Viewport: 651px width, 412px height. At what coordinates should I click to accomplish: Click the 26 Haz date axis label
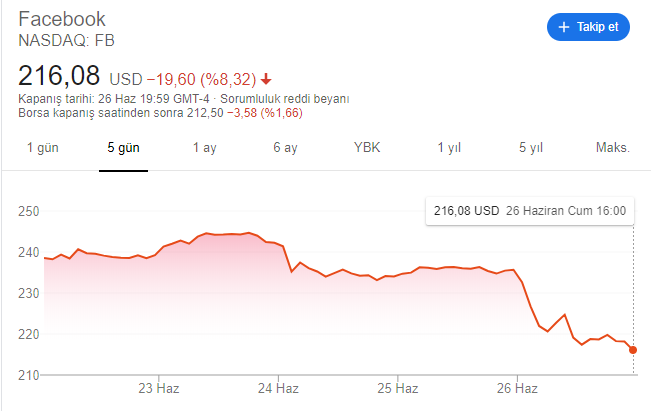pyautogui.click(x=518, y=387)
